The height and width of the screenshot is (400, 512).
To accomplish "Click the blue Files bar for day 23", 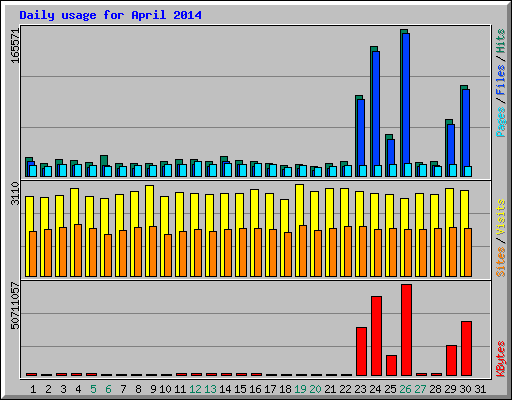I will pyautogui.click(x=361, y=132).
